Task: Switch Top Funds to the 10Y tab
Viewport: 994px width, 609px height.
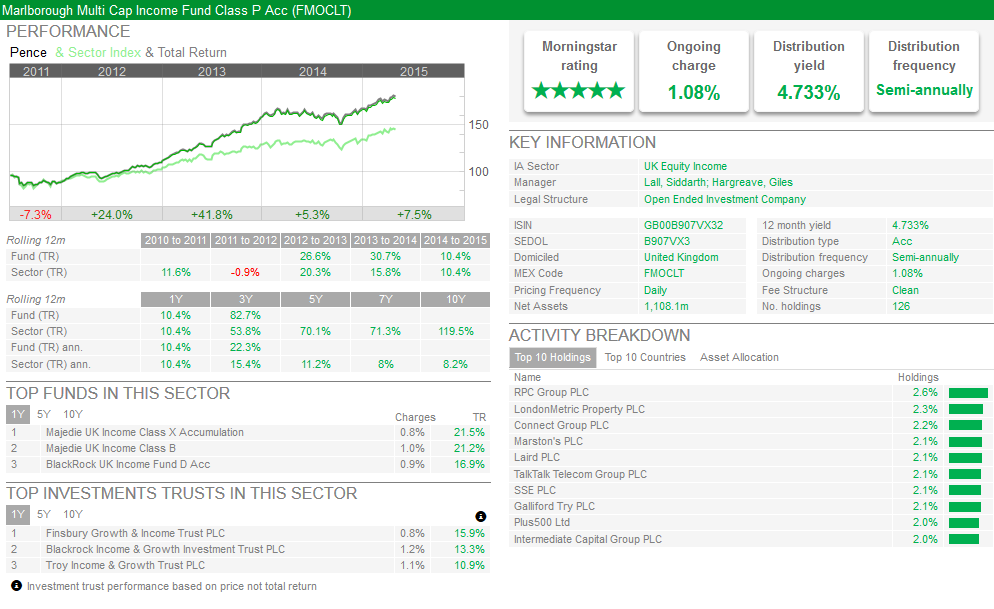Action: (73, 414)
